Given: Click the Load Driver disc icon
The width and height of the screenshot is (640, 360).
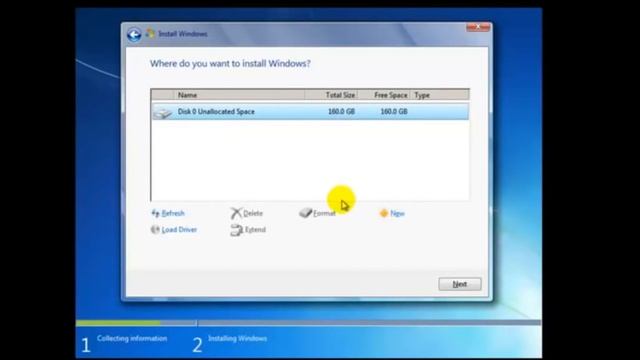Looking at the screenshot, I should pyautogui.click(x=155, y=229).
